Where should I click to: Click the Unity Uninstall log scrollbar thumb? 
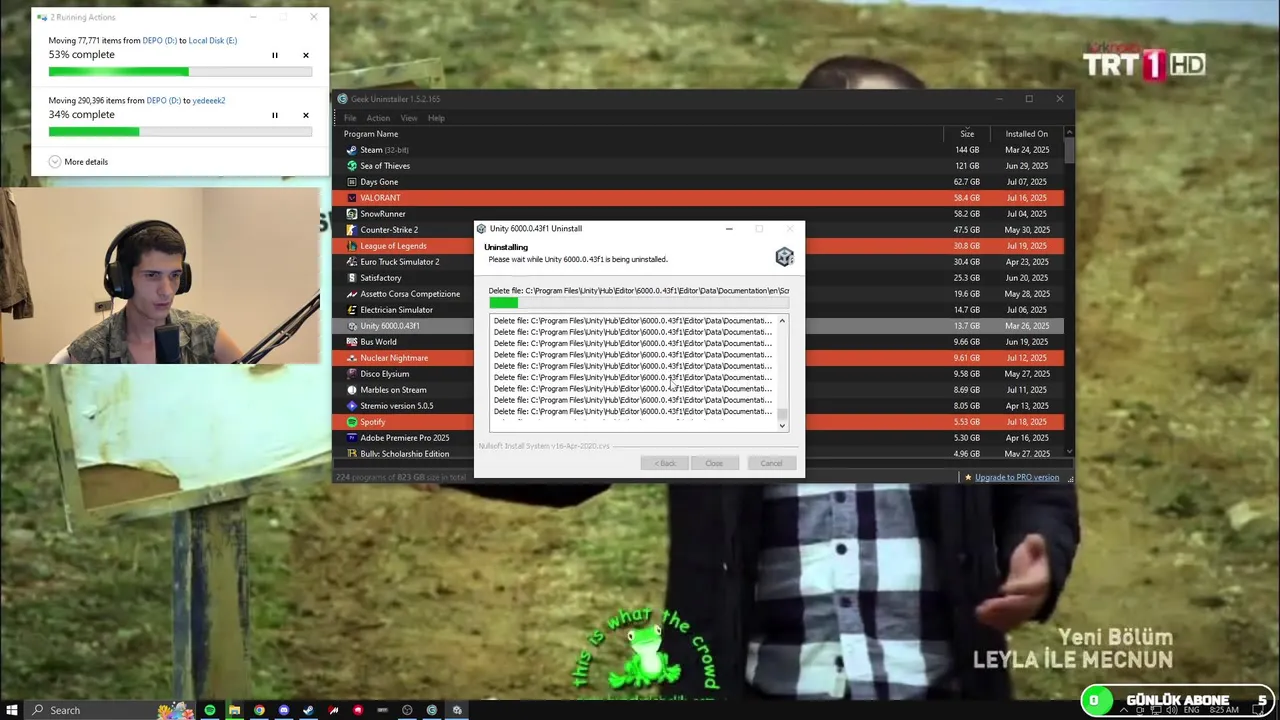tap(782, 414)
